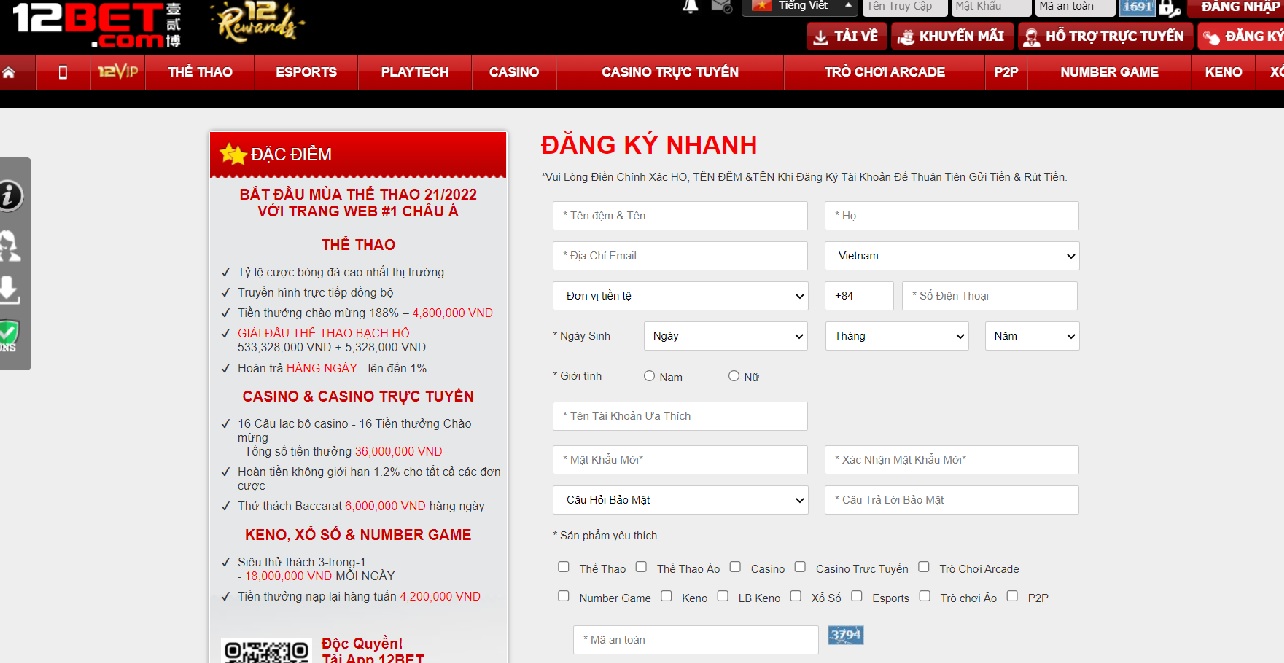Open the Tiếng Việt language dropdown
Screen dimensions: 1284x663
800,6
